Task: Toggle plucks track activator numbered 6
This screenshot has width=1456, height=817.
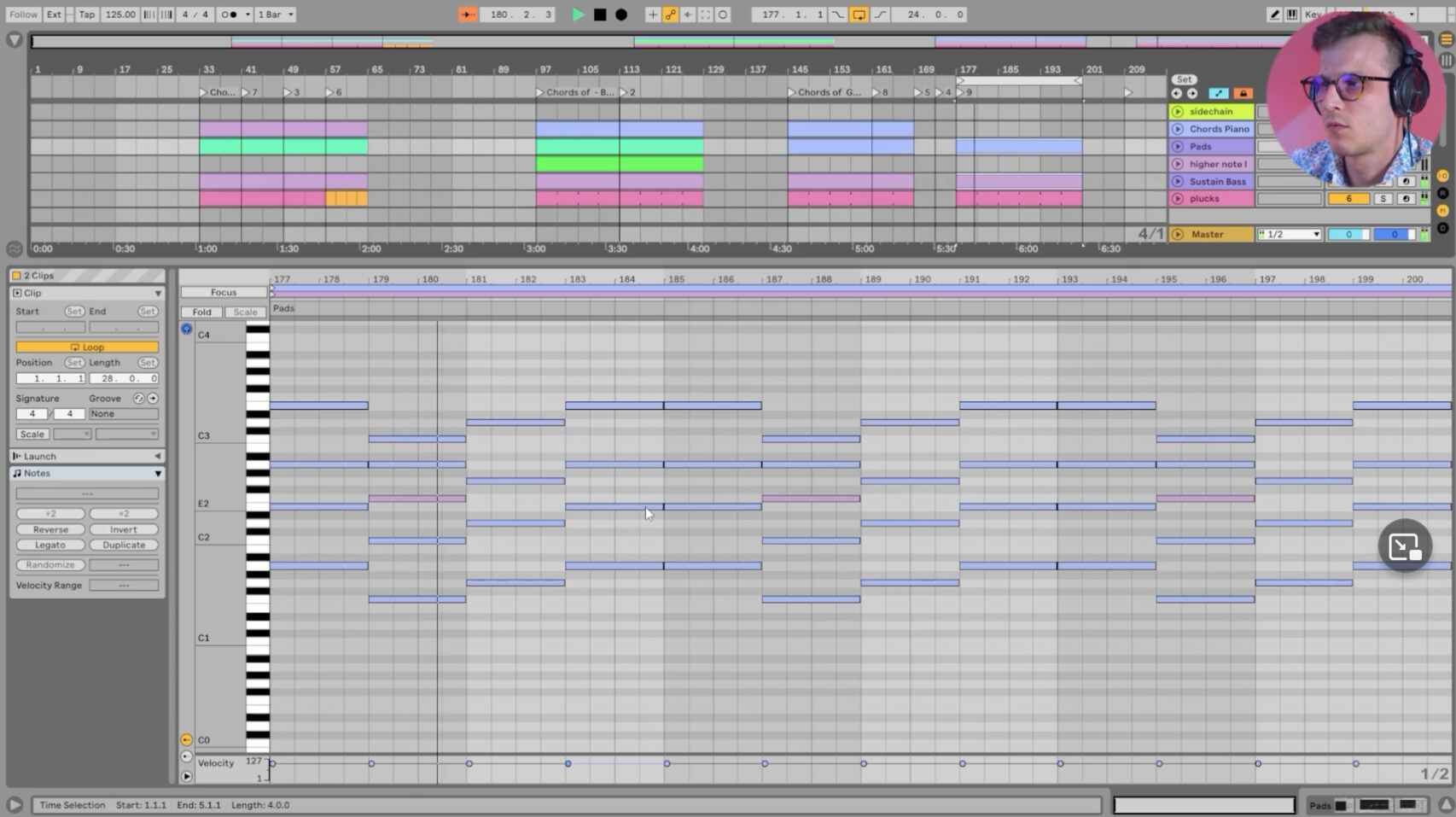Action: coord(1348,199)
